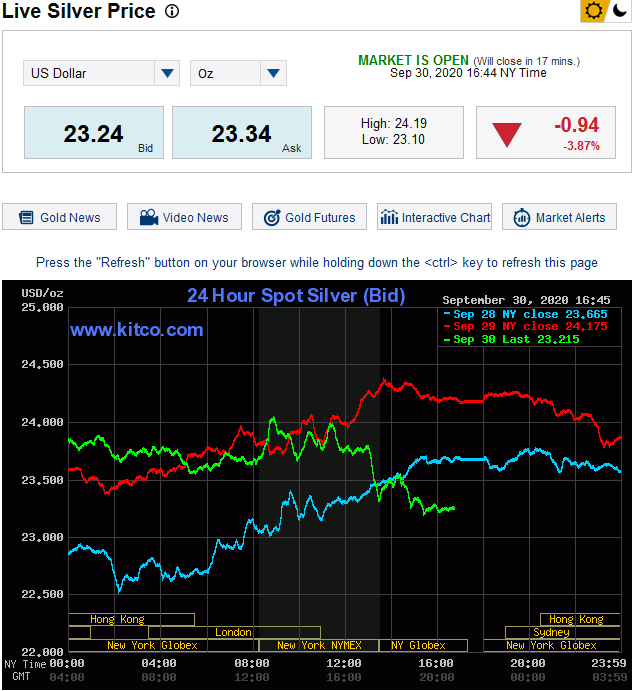
Task: Click the arrow of the US Dollar dropdown
Action: (167, 73)
